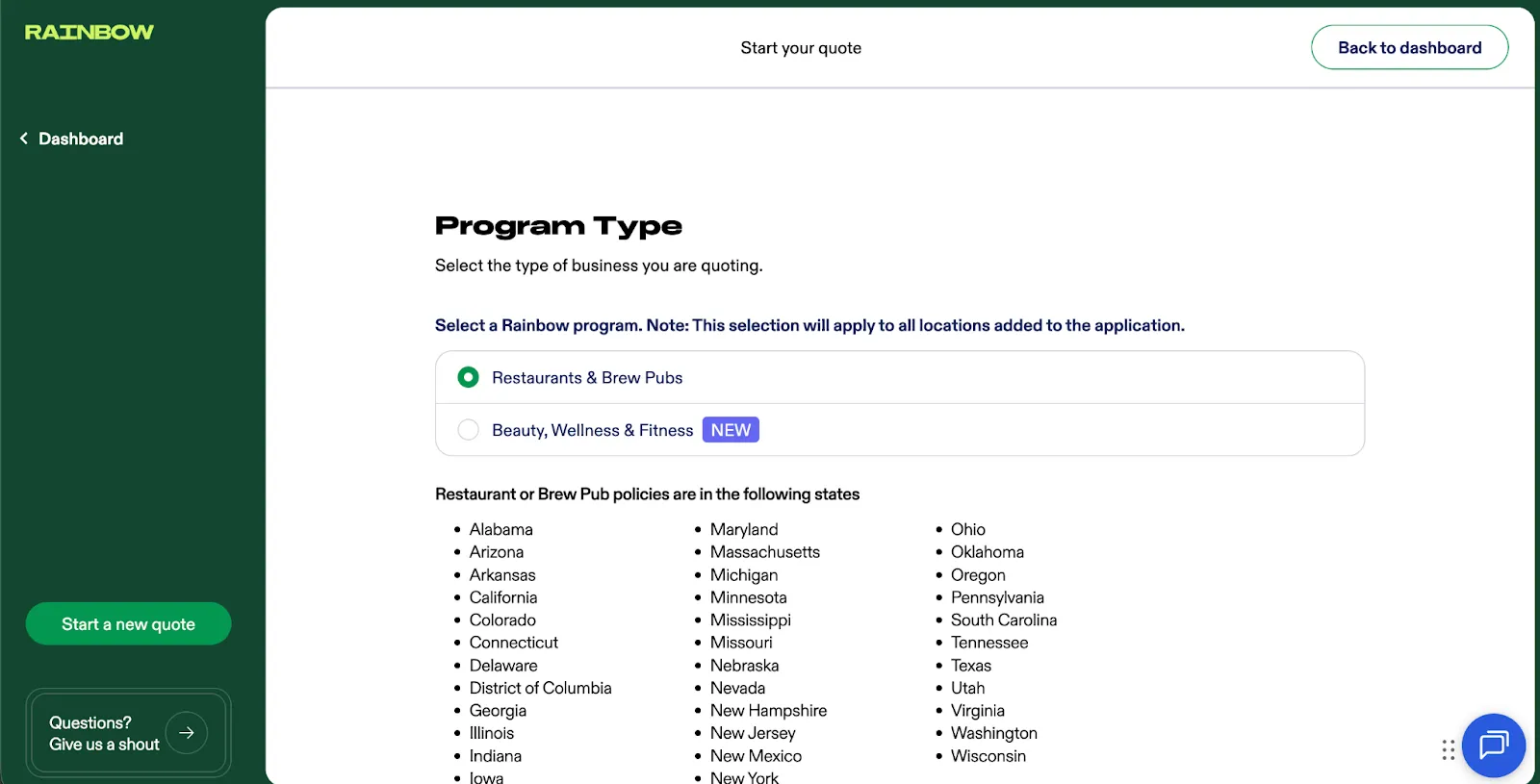Click Maryland in the state list
Viewport: 1540px width, 784px height.
744,529
